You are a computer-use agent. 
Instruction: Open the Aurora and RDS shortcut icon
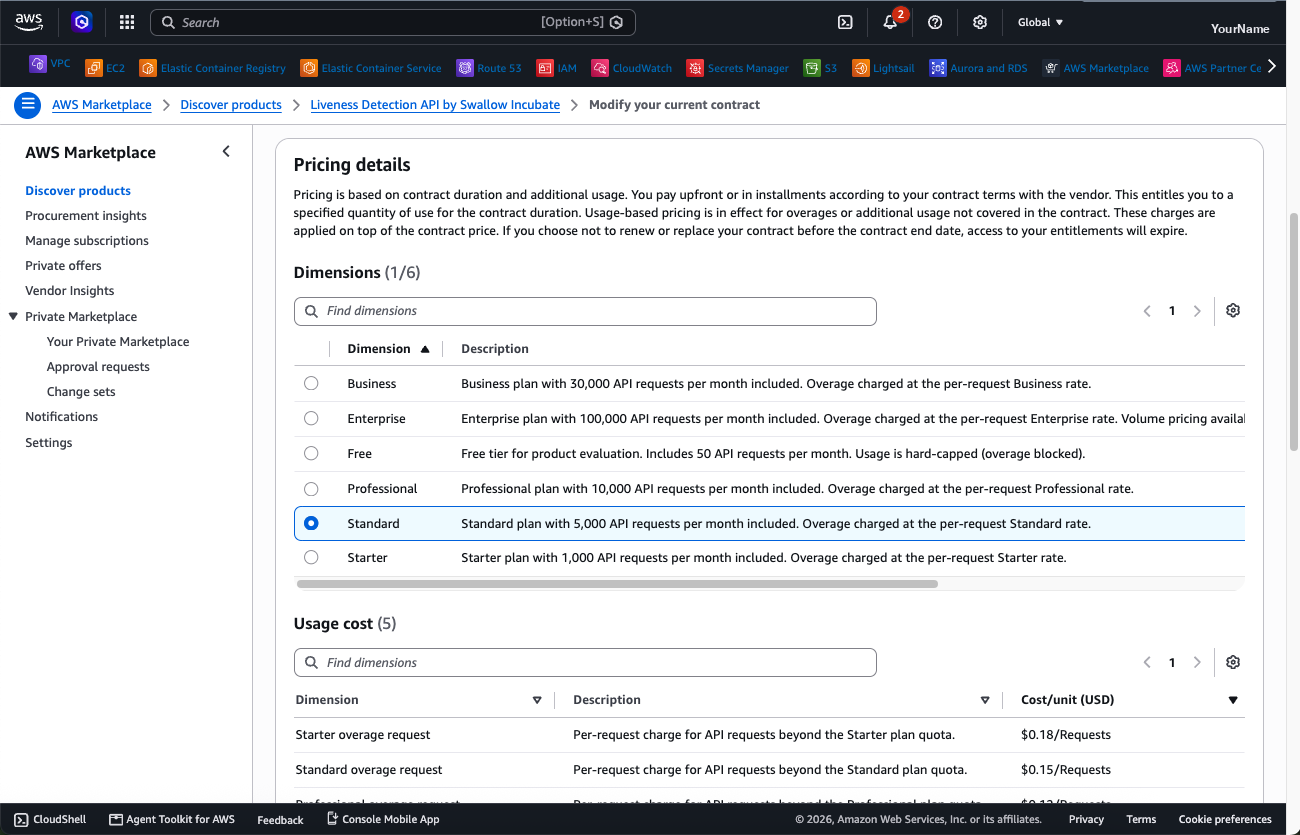[x=938, y=68]
